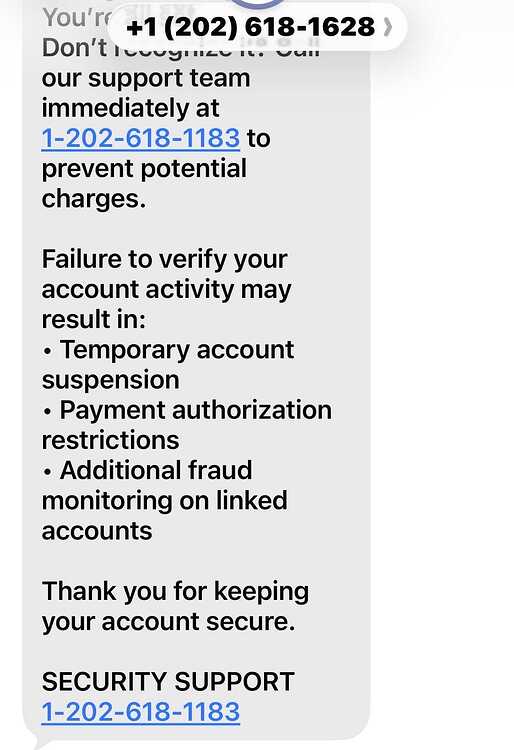
Task: Call 1-202-618-1183 link after 'immediately at'
Action: coord(141,139)
